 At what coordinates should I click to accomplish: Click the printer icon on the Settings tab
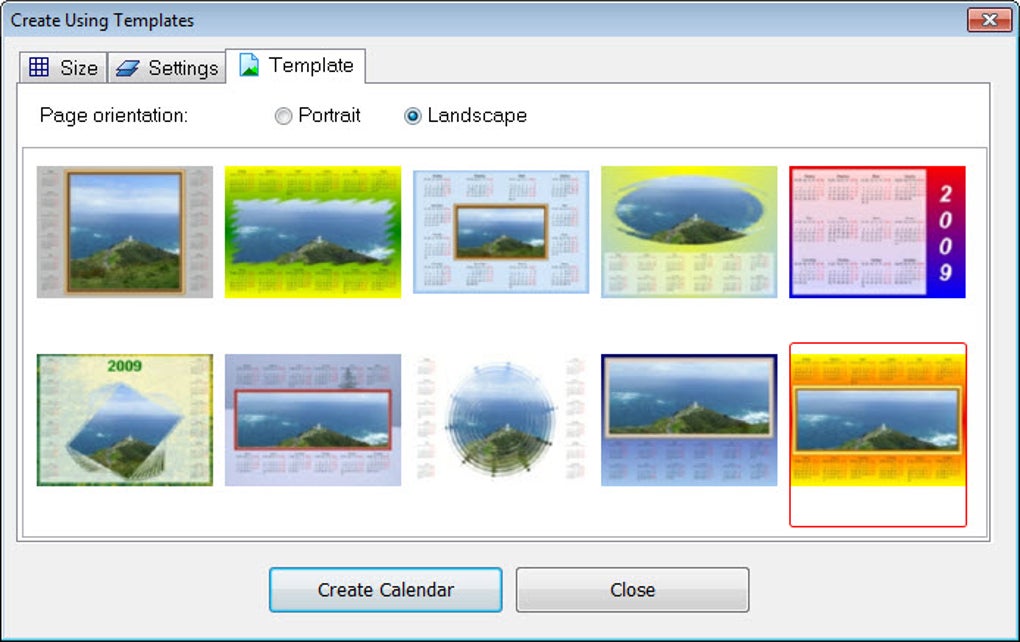pyautogui.click(x=127, y=67)
